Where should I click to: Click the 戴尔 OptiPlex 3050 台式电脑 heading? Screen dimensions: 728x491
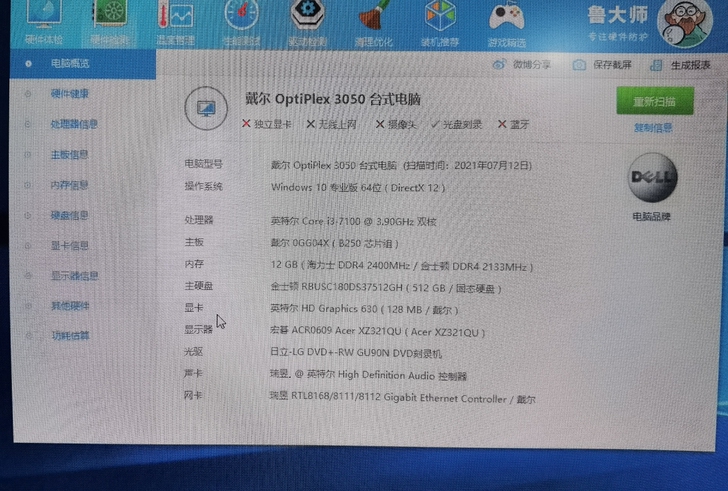[x=333, y=99]
